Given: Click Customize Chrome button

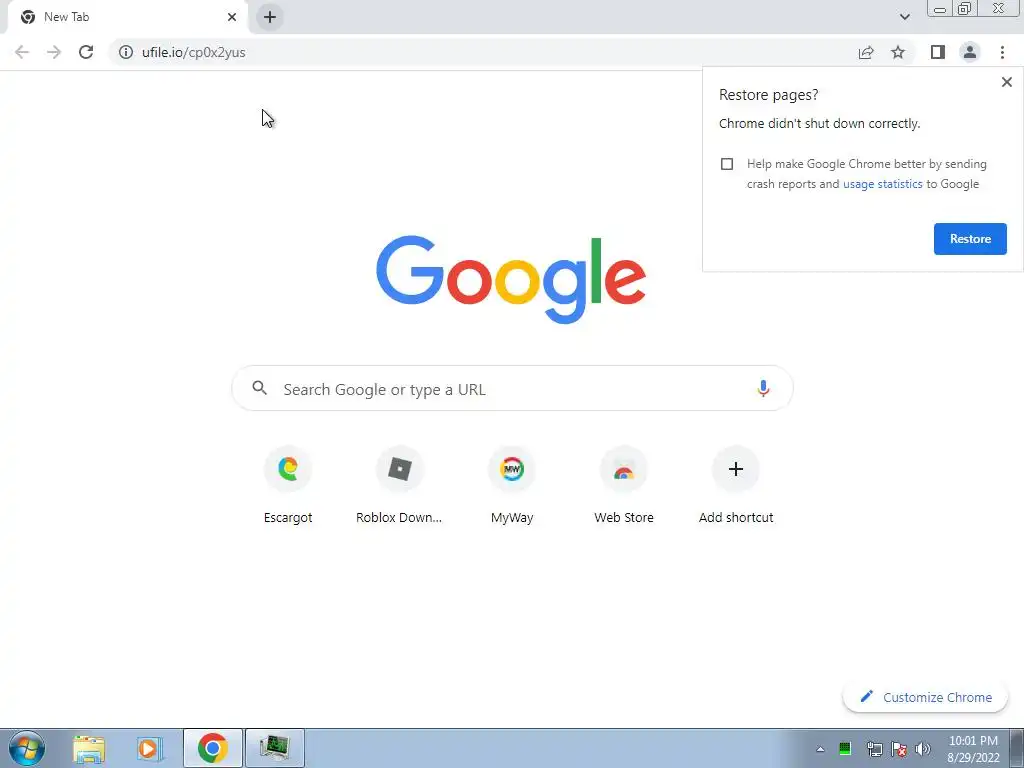Looking at the screenshot, I should (925, 697).
